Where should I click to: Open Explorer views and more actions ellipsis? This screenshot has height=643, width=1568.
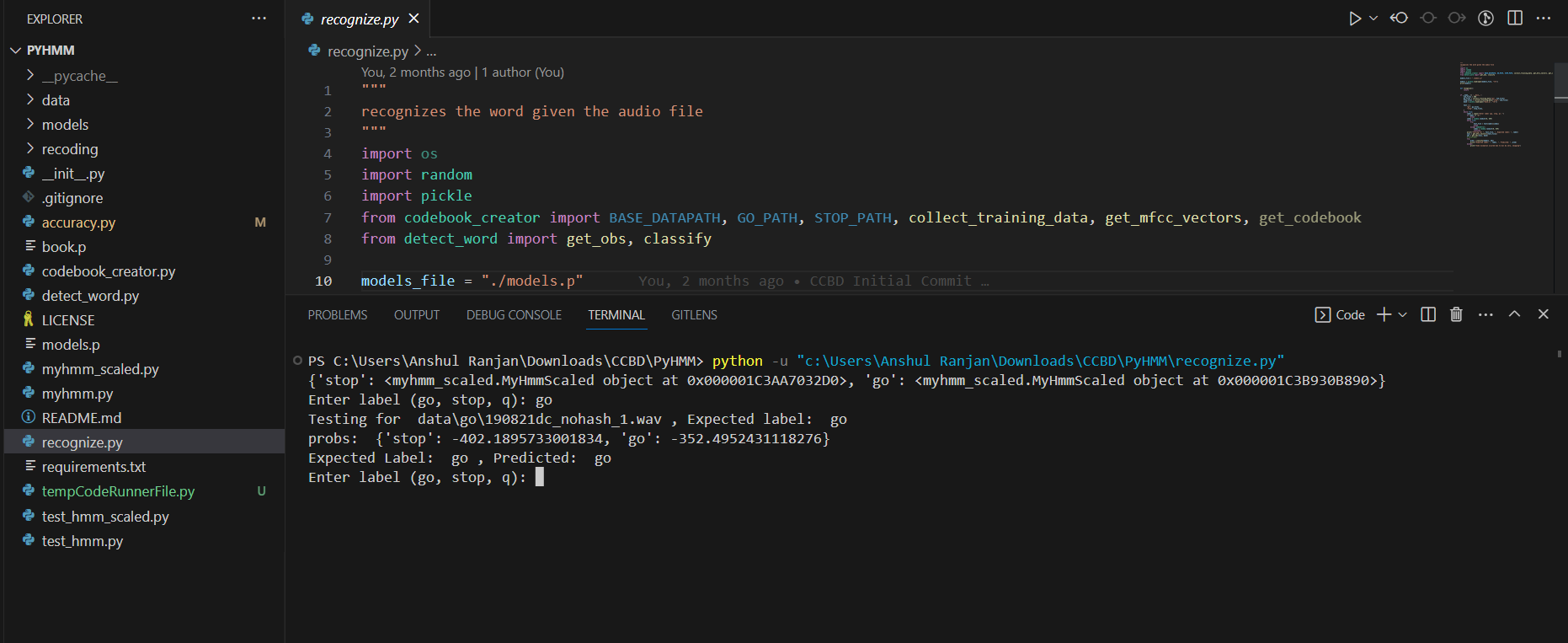click(259, 19)
